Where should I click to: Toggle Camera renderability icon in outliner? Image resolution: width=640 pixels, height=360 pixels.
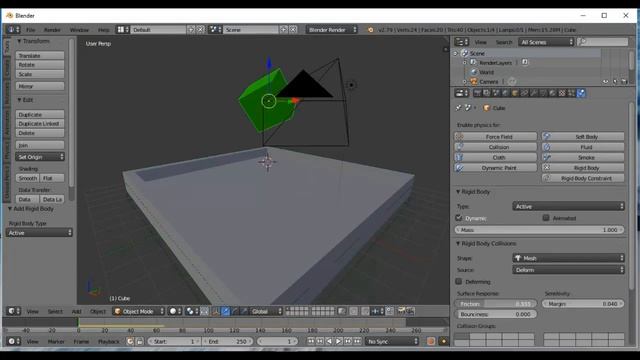coord(624,82)
